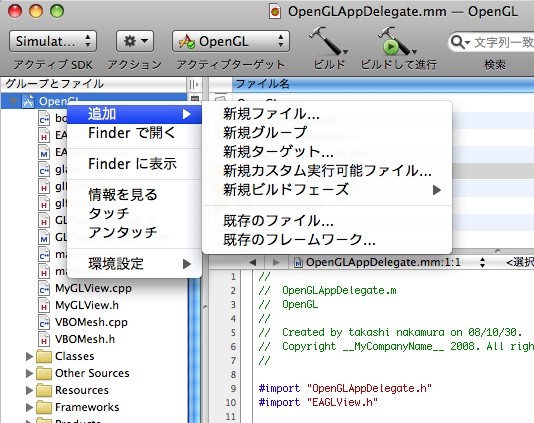Viewport: 534px width, 423px height.
Task: Expand the Classes folder
Action: (29, 356)
